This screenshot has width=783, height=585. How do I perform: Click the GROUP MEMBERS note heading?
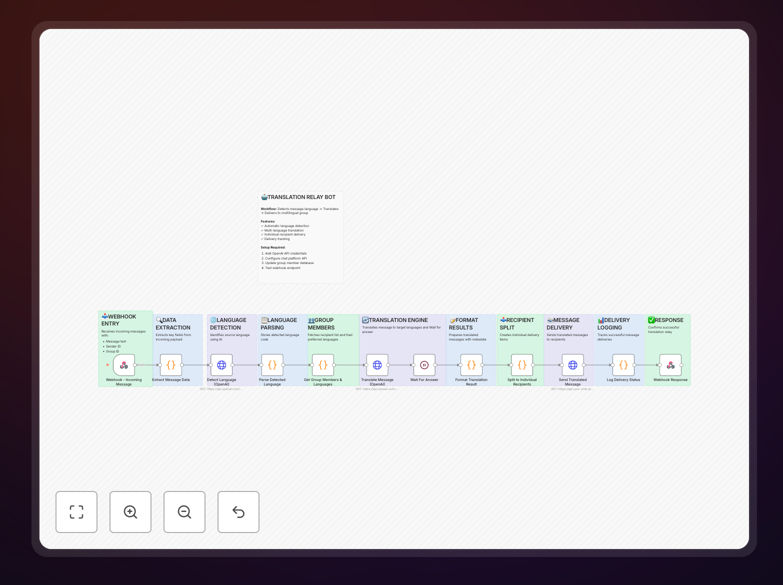pyautogui.click(x=321, y=324)
